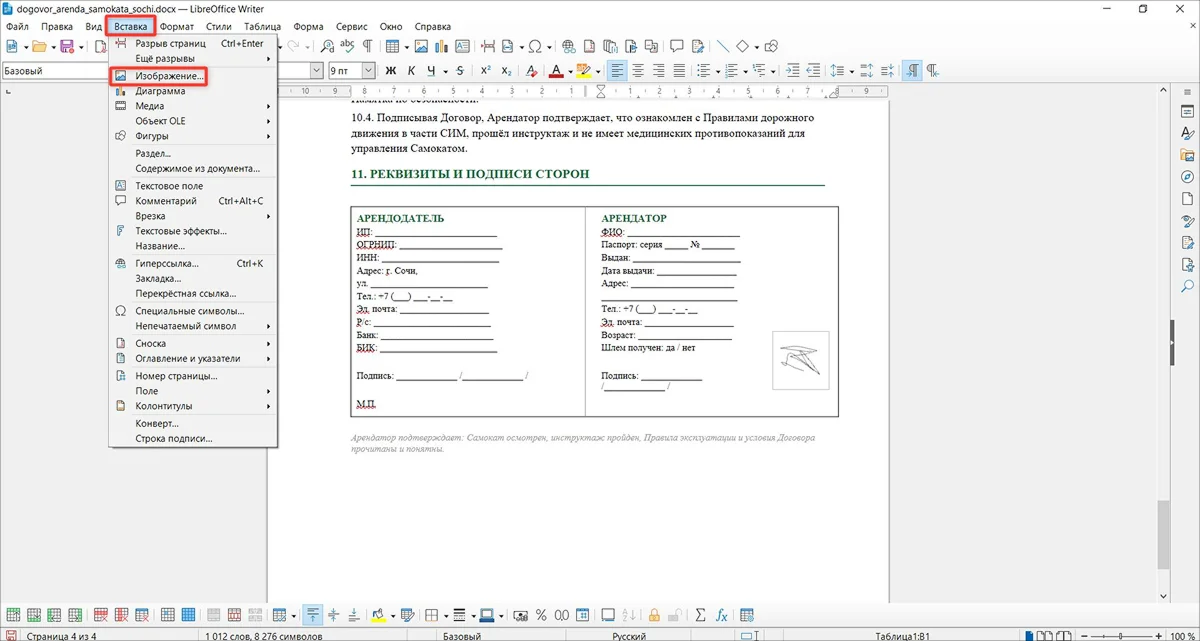
Task: Click the superscript x² icon
Action: pyautogui.click(x=485, y=71)
